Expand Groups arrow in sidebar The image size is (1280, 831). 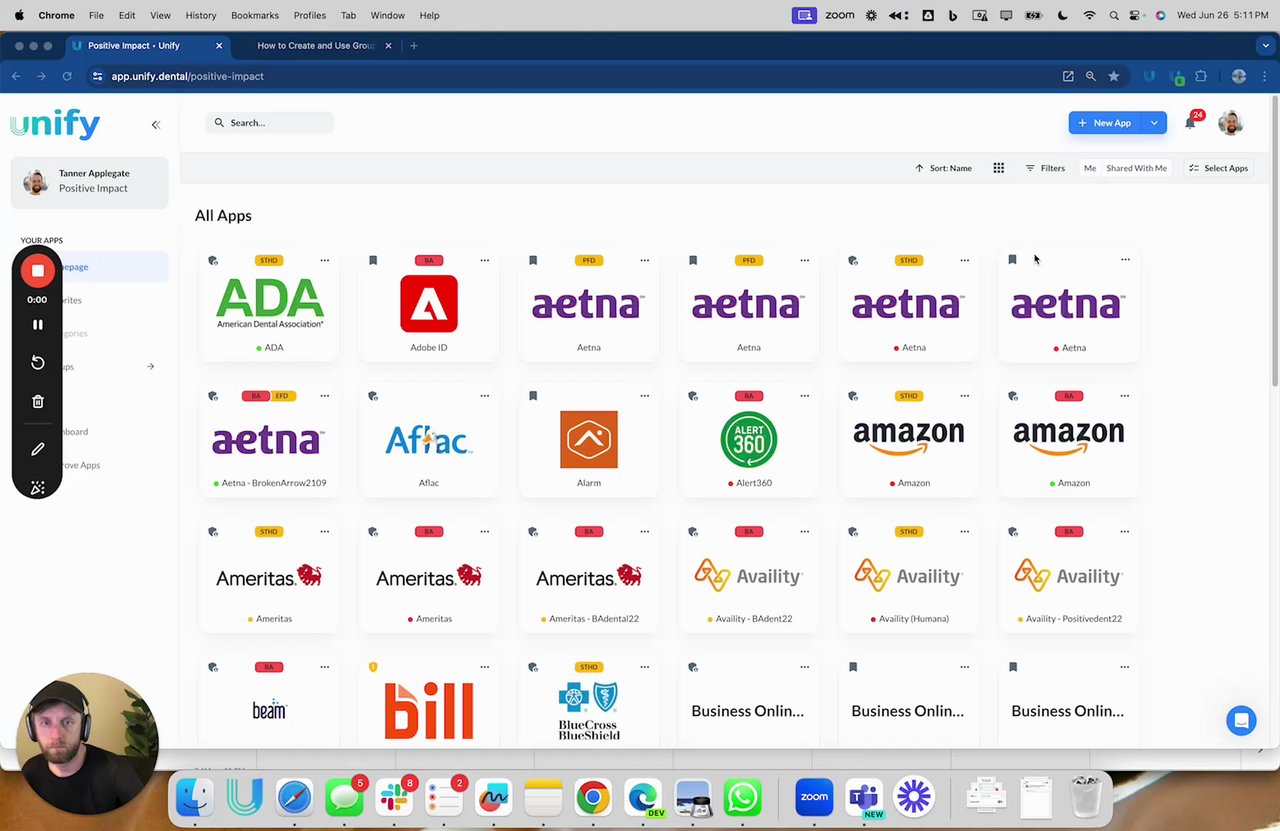pyautogui.click(x=150, y=367)
